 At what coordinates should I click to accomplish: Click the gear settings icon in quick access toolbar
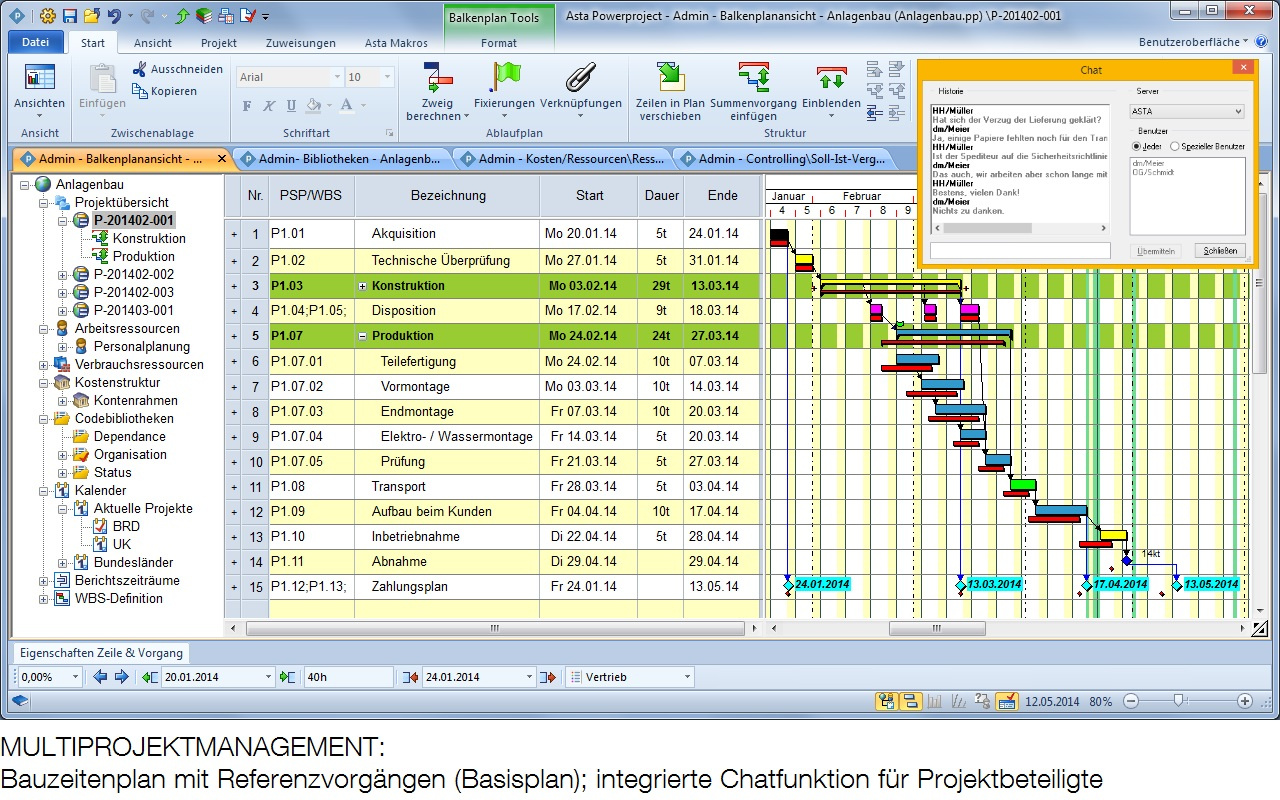48,16
